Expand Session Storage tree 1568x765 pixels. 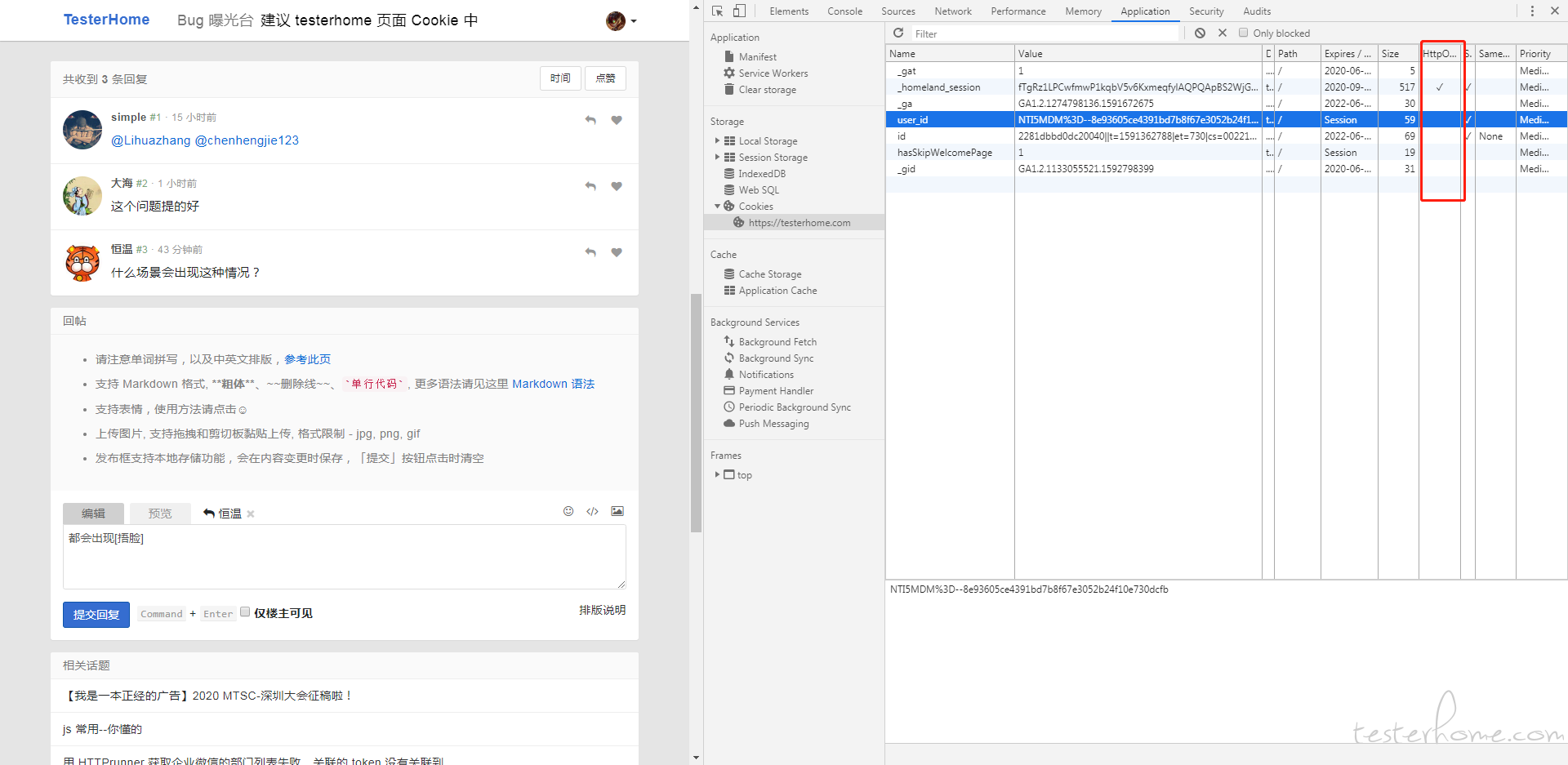point(717,157)
